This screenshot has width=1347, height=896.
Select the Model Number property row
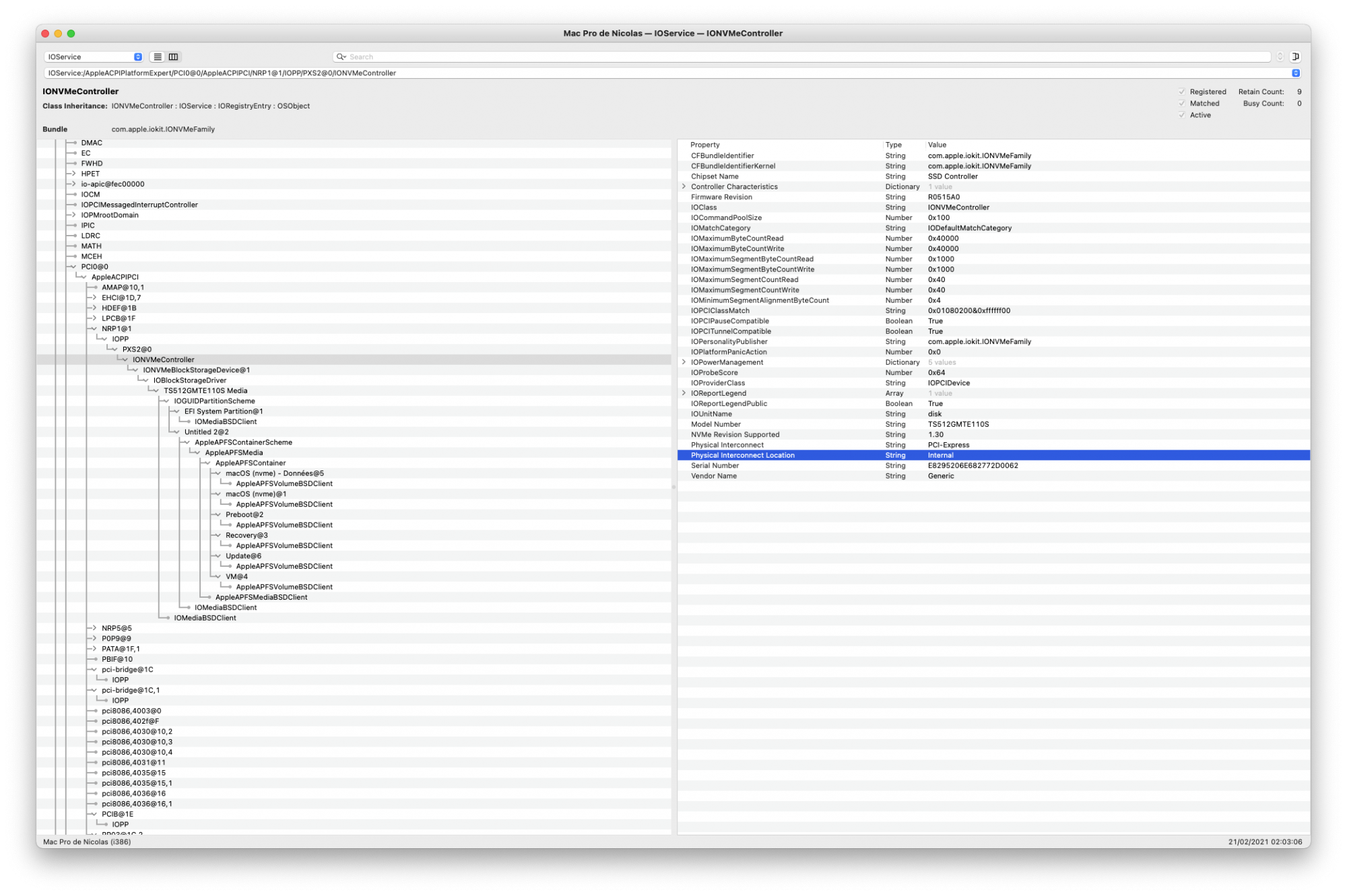993,424
